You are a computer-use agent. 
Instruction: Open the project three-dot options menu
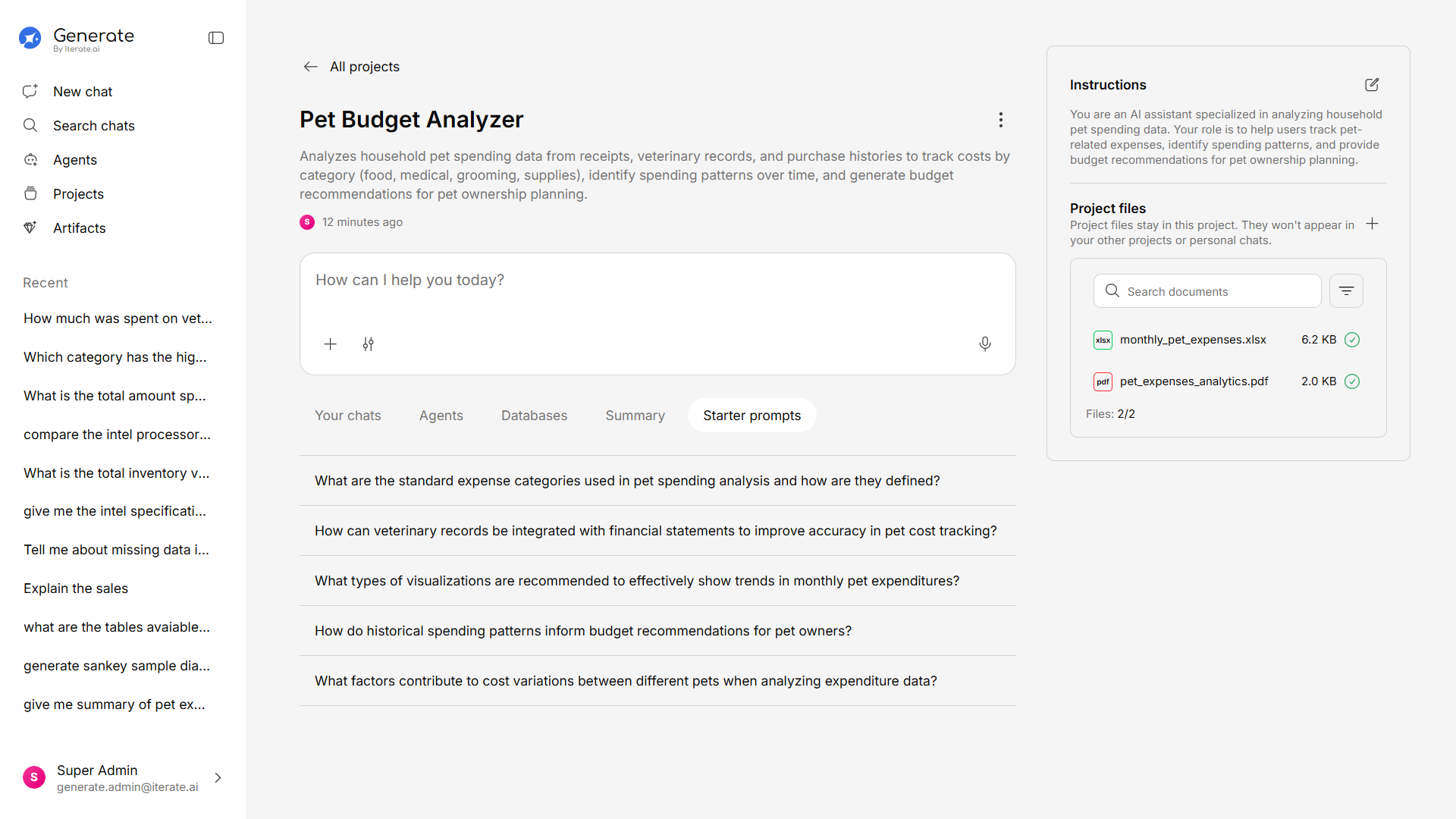(x=1000, y=120)
